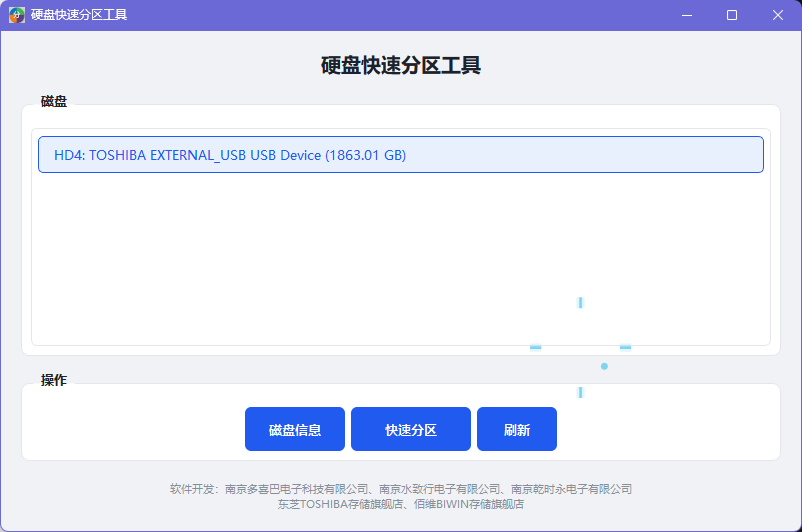802x532 pixels.
Task: Start 快速分区 quick partition
Action: (x=411, y=429)
